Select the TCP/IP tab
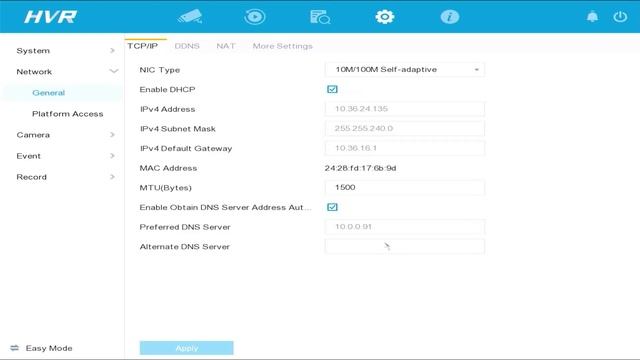The width and height of the screenshot is (640, 360). click(142, 46)
